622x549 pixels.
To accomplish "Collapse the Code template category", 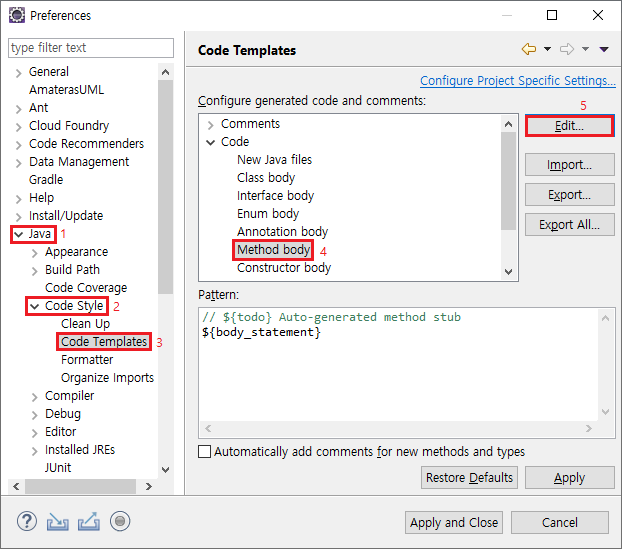I will [x=210, y=142].
